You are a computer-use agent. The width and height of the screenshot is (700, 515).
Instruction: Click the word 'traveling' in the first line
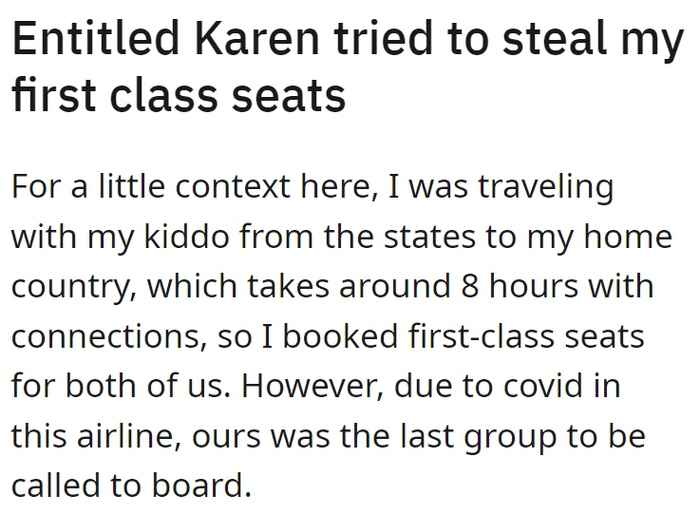pos(546,187)
